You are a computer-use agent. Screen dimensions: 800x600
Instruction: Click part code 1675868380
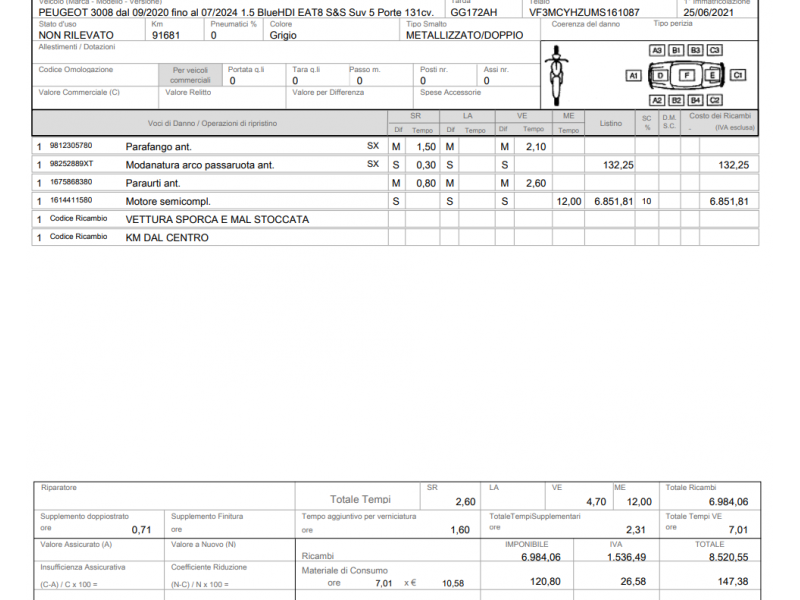click(71, 182)
